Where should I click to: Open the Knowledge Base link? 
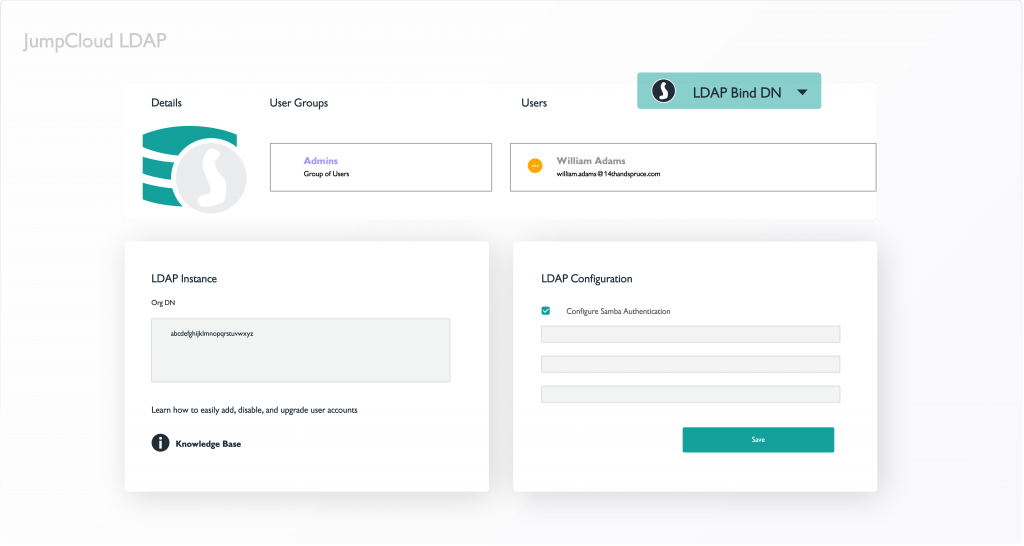208,444
